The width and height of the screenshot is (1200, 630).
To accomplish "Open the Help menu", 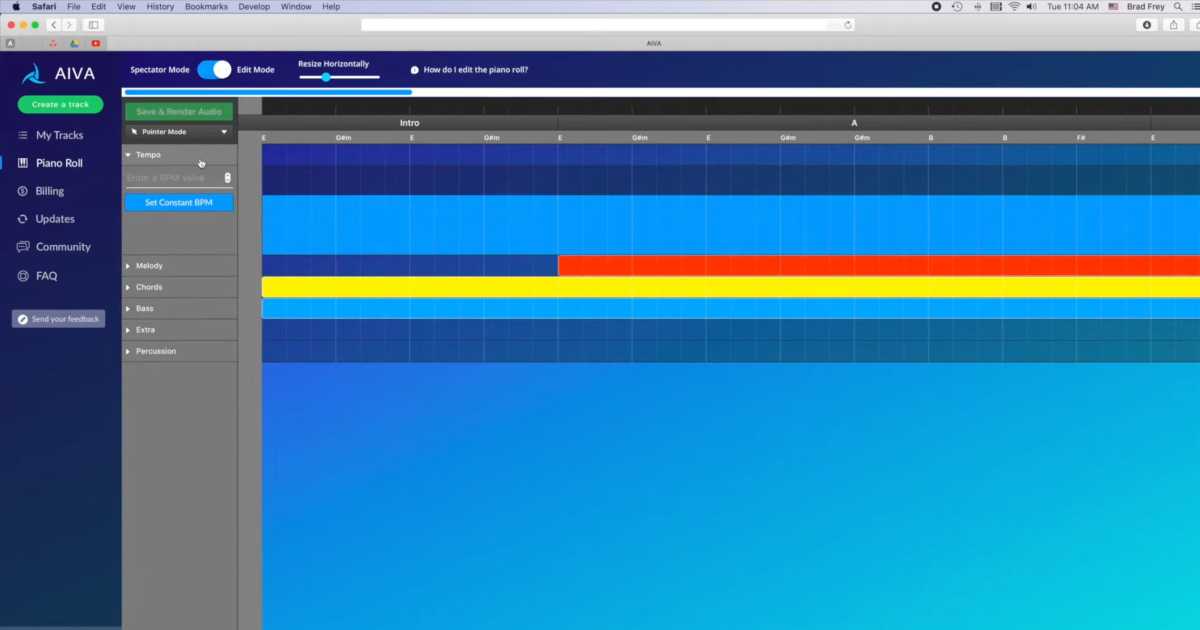I will pos(331,6).
